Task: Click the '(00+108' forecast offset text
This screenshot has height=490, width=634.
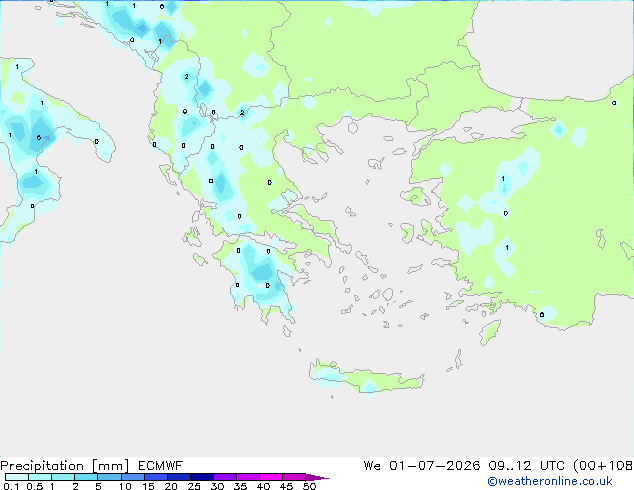Action: pos(603,466)
